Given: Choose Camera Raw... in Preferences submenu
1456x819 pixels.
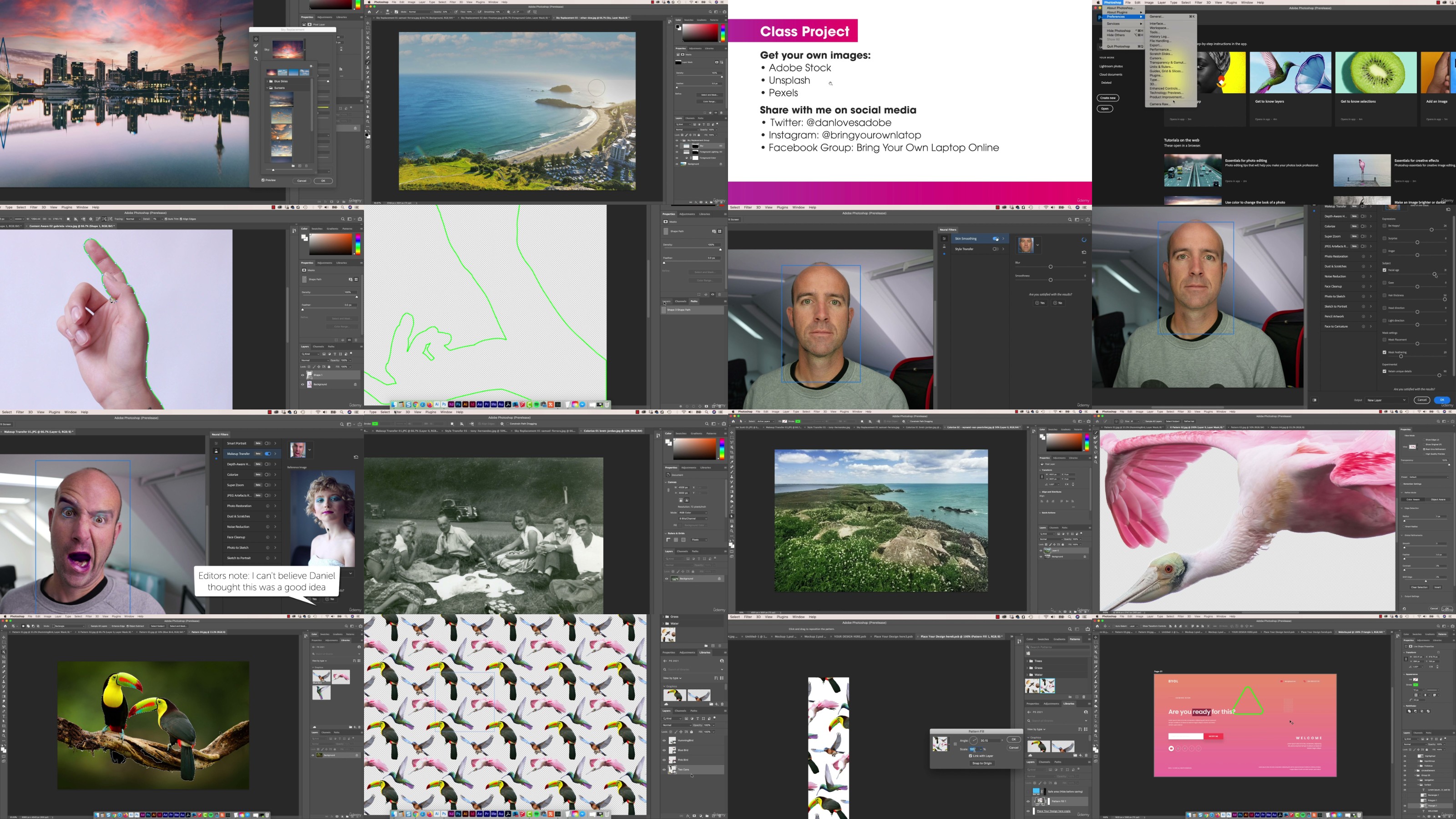Looking at the screenshot, I should tap(1160, 104).
